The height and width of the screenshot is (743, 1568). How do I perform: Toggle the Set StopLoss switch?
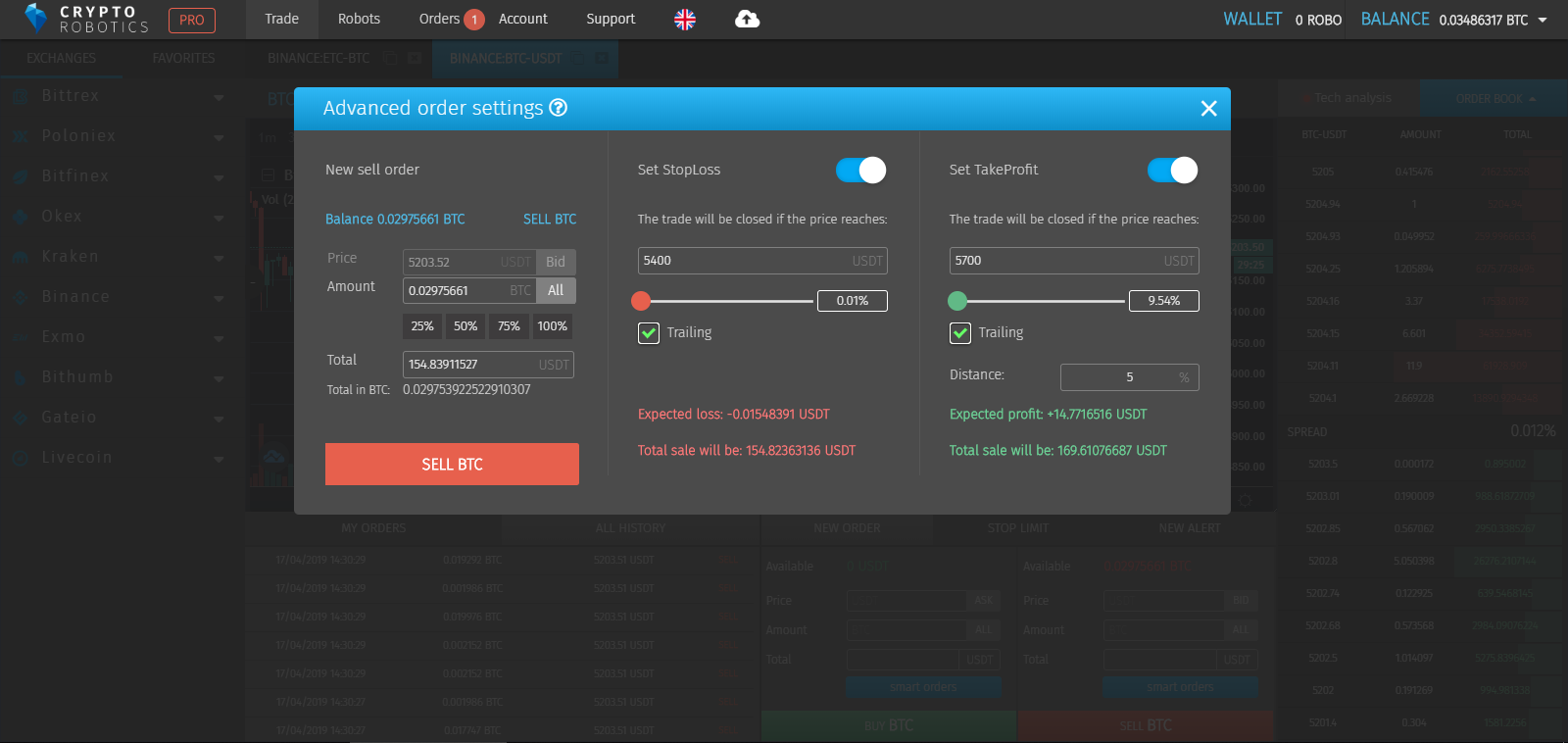click(860, 171)
